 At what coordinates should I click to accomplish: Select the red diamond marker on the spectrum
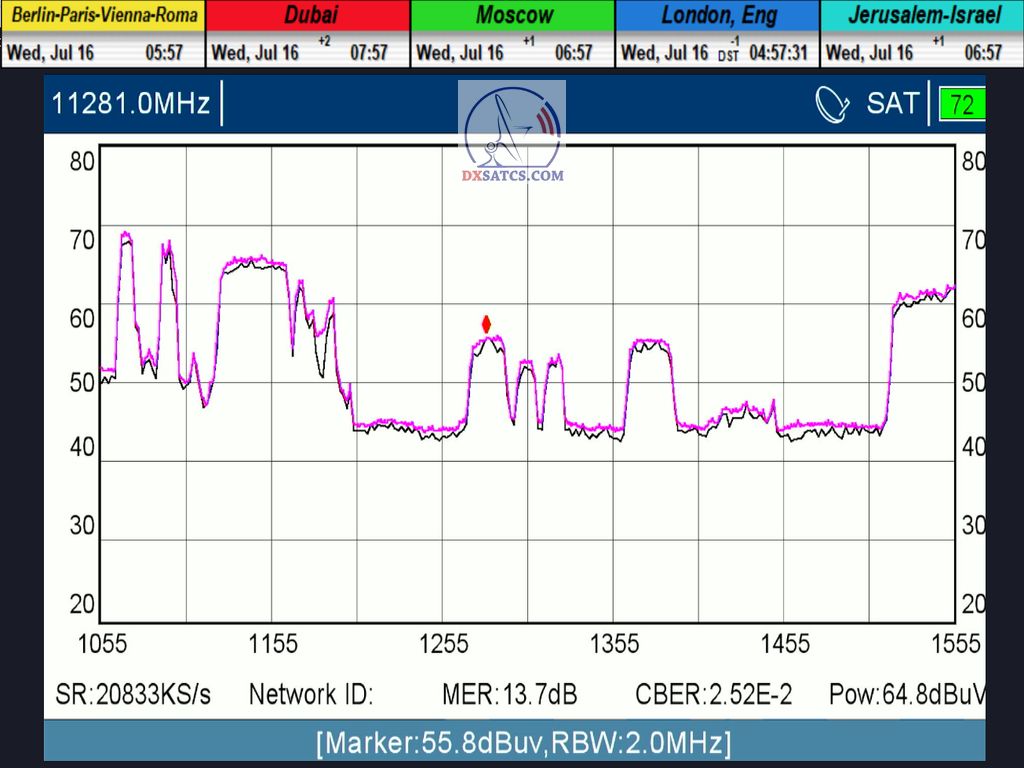tap(486, 324)
